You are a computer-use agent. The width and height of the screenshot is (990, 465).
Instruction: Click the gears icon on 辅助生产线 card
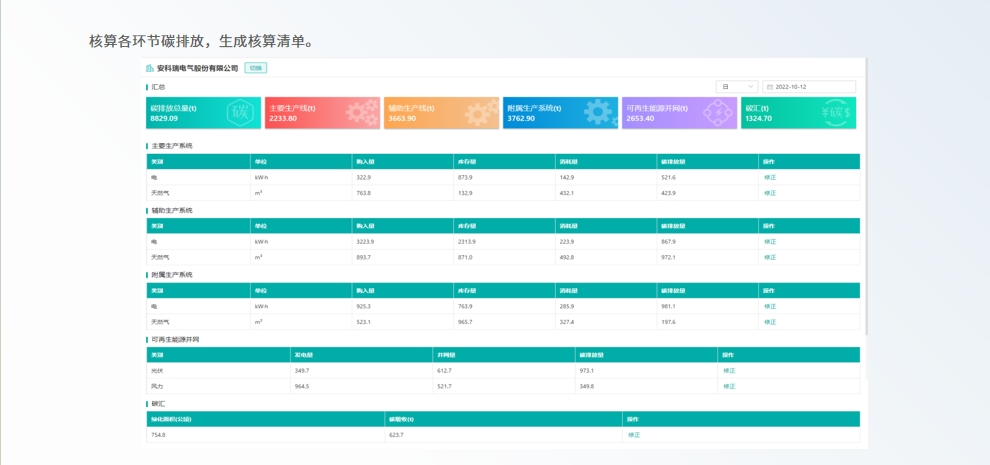(x=480, y=112)
